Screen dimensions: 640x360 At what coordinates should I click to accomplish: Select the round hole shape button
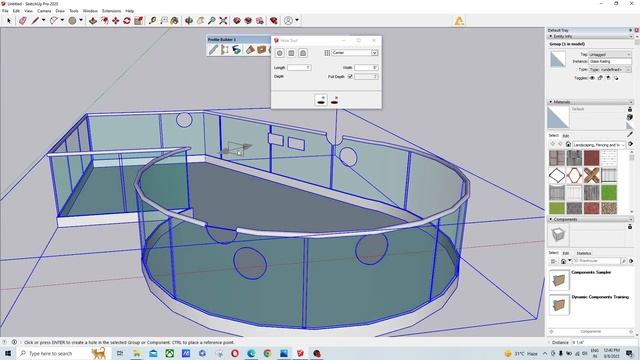280,53
